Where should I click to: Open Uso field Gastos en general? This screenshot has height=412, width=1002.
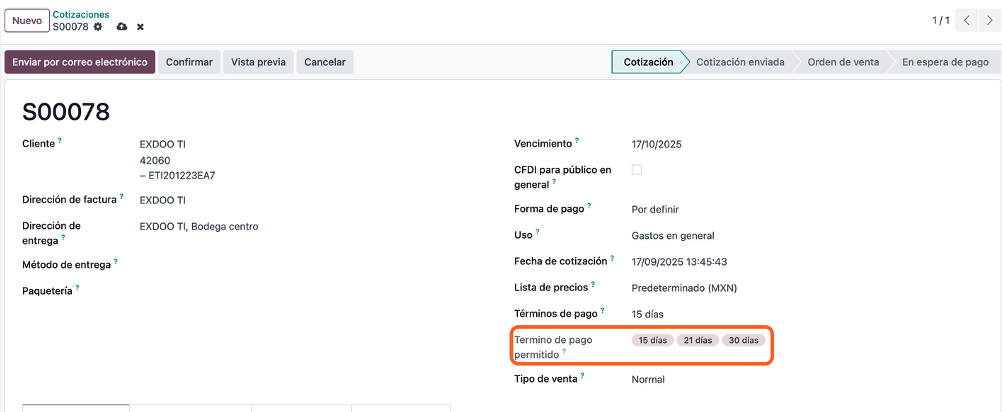pos(673,236)
